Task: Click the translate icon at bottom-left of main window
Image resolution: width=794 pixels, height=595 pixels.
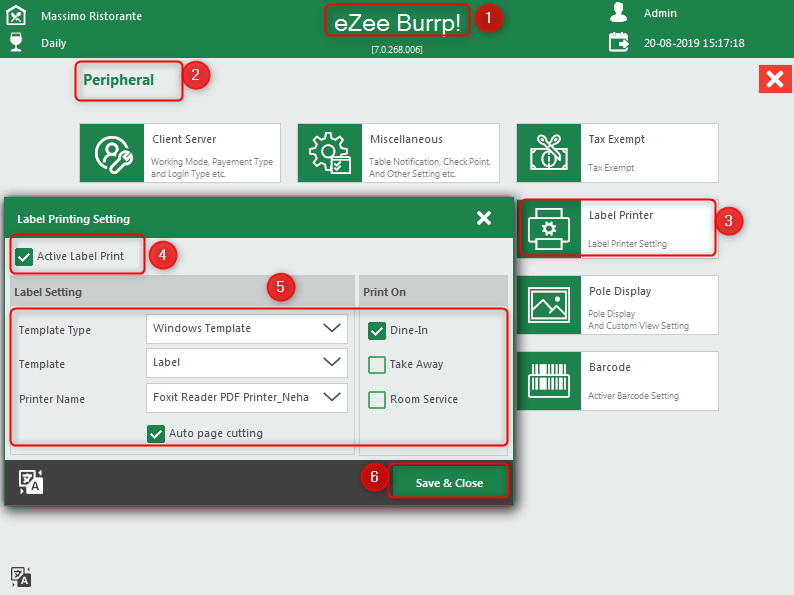Action: 21,577
